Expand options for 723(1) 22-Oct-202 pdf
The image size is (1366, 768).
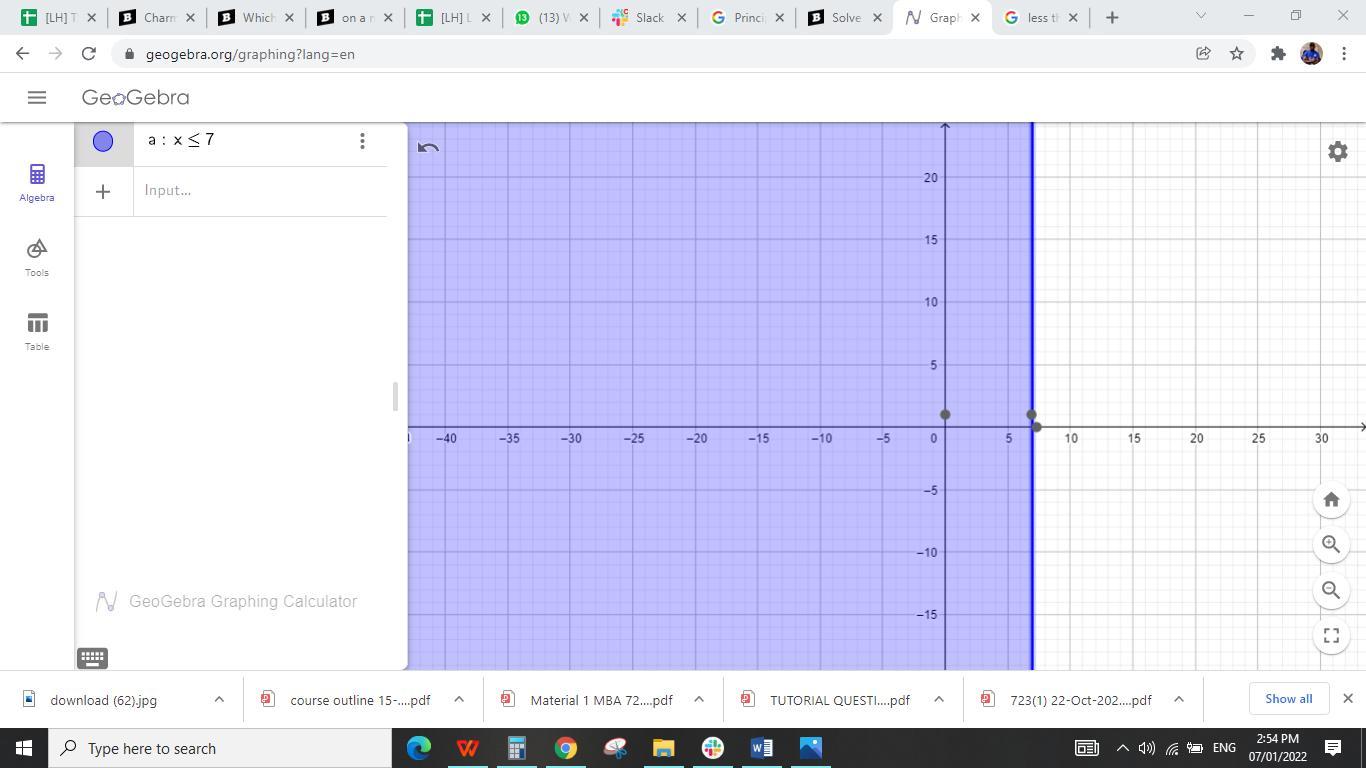tap(1179, 699)
